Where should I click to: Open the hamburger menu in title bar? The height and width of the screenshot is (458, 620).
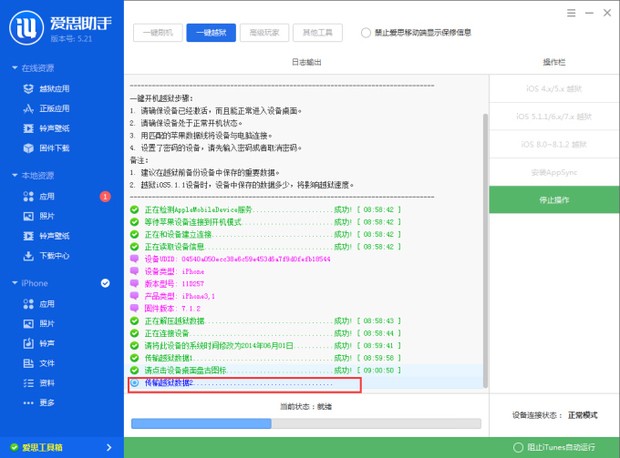pyautogui.click(x=571, y=13)
